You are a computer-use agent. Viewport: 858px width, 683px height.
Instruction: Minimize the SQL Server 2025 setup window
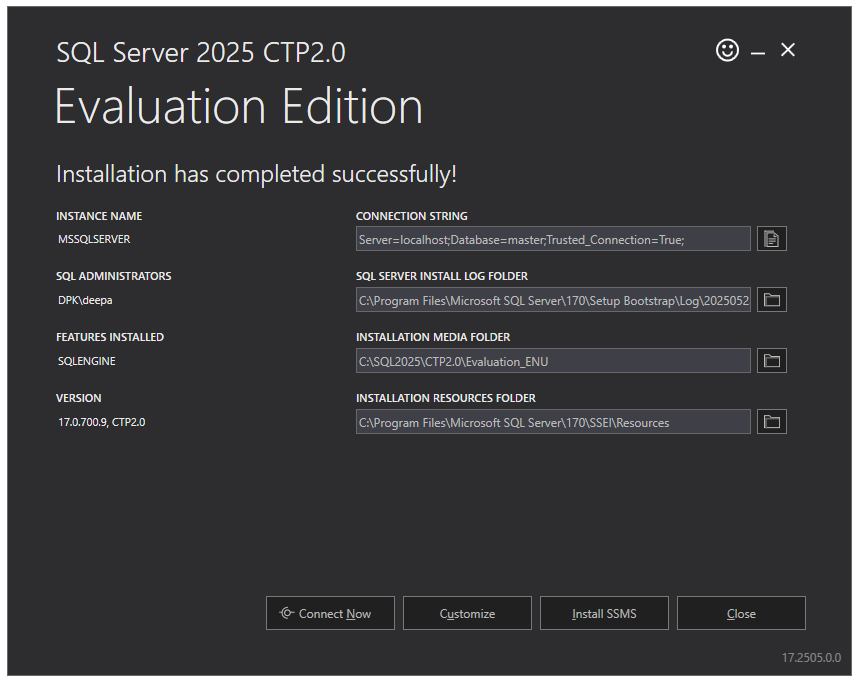(x=757, y=49)
